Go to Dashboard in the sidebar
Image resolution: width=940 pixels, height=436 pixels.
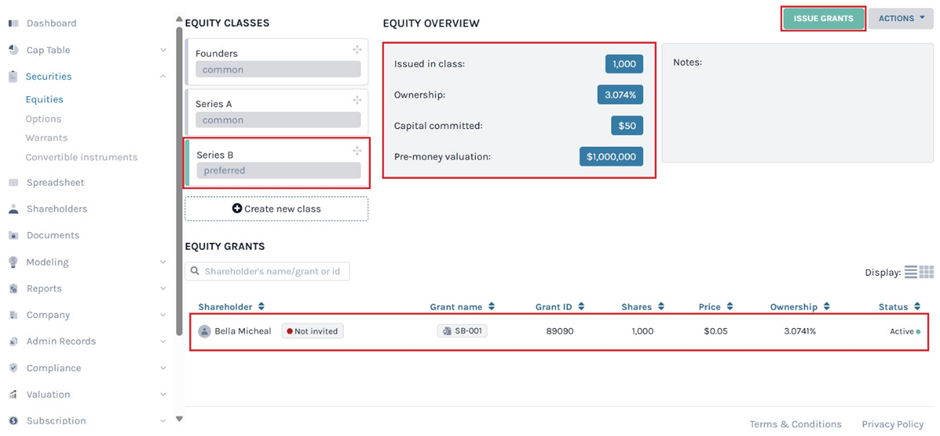click(x=52, y=23)
